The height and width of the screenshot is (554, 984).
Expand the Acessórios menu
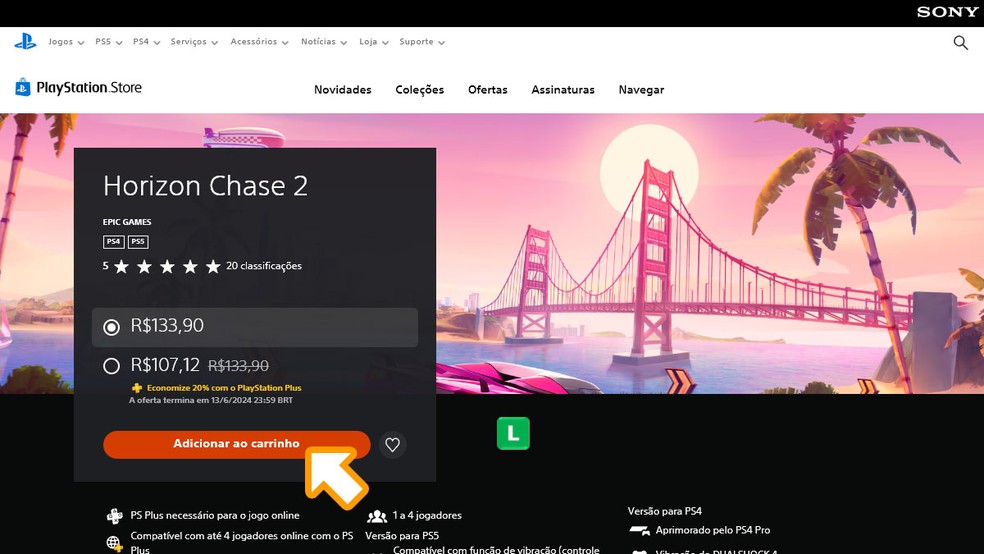259,42
